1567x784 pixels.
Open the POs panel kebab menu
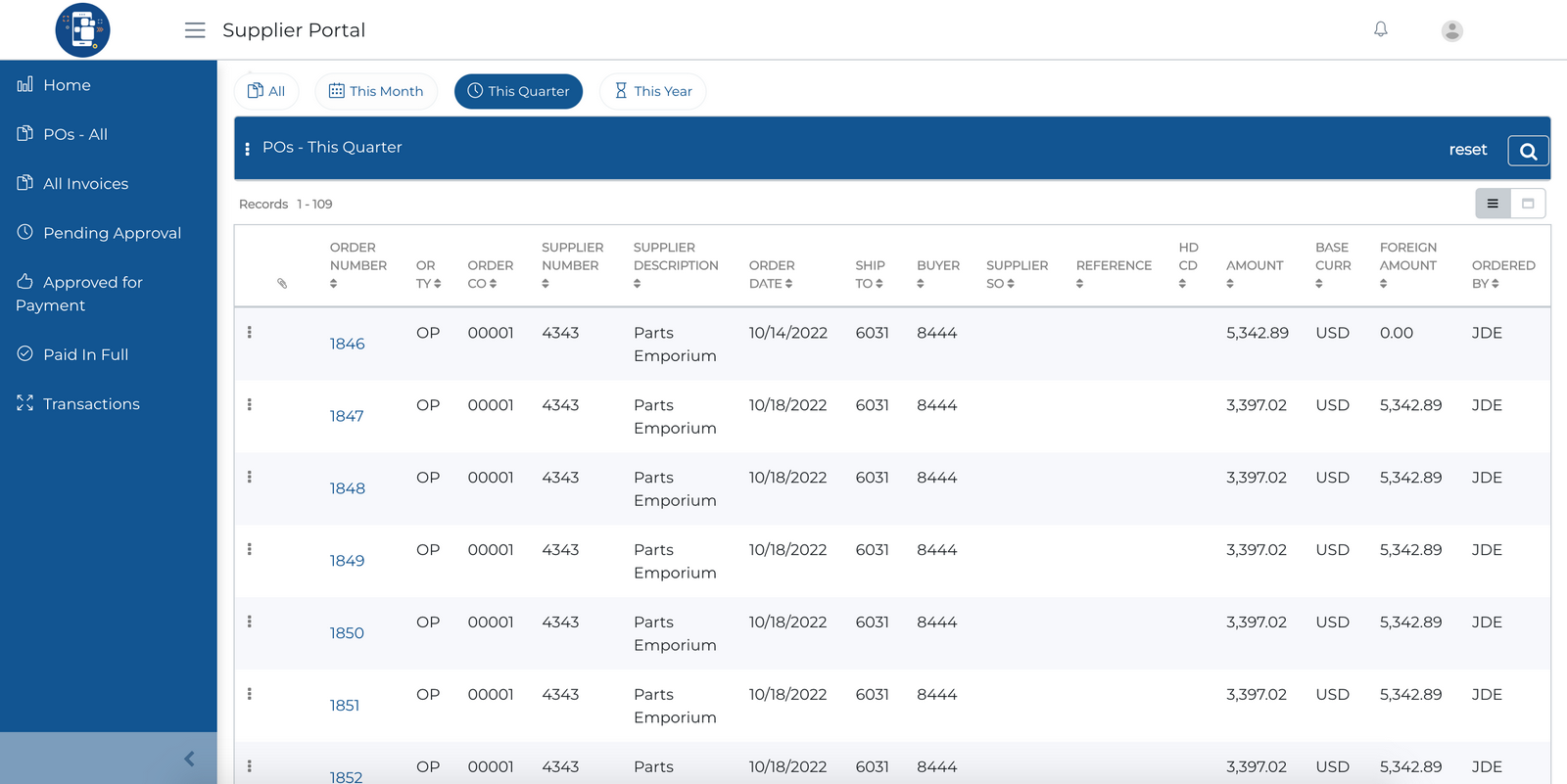(247, 149)
